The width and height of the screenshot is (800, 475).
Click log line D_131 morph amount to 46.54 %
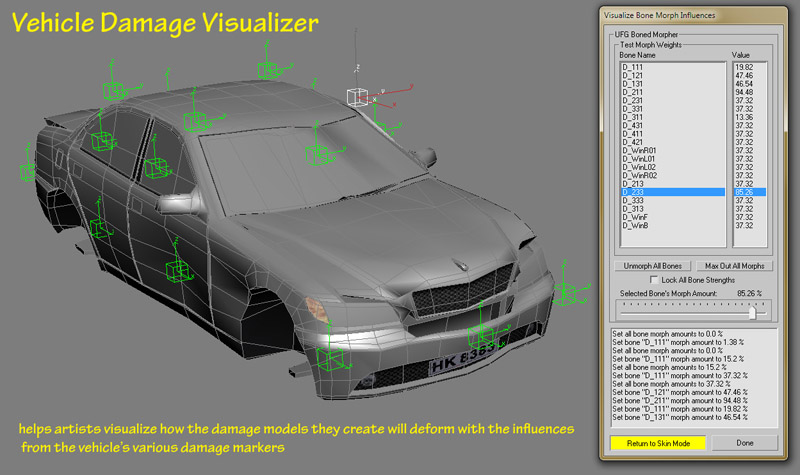[x=680, y=417]
